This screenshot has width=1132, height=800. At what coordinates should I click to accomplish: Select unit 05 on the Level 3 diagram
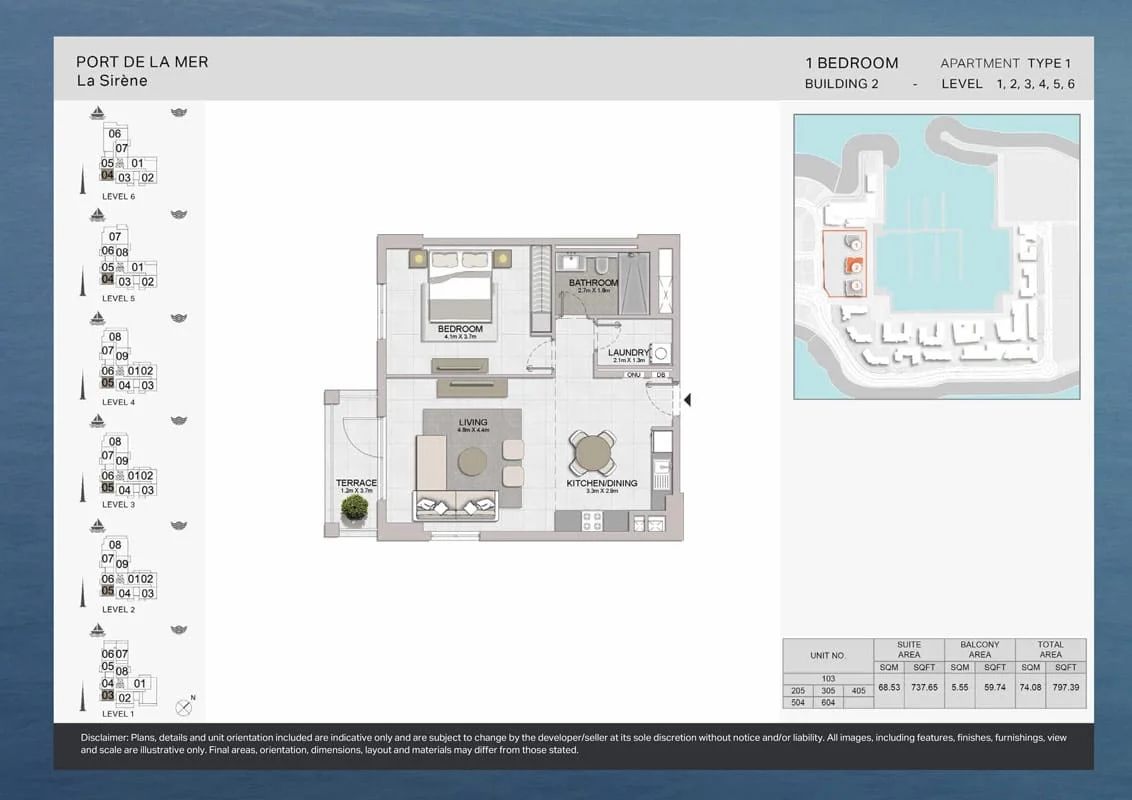pos(105,487)
